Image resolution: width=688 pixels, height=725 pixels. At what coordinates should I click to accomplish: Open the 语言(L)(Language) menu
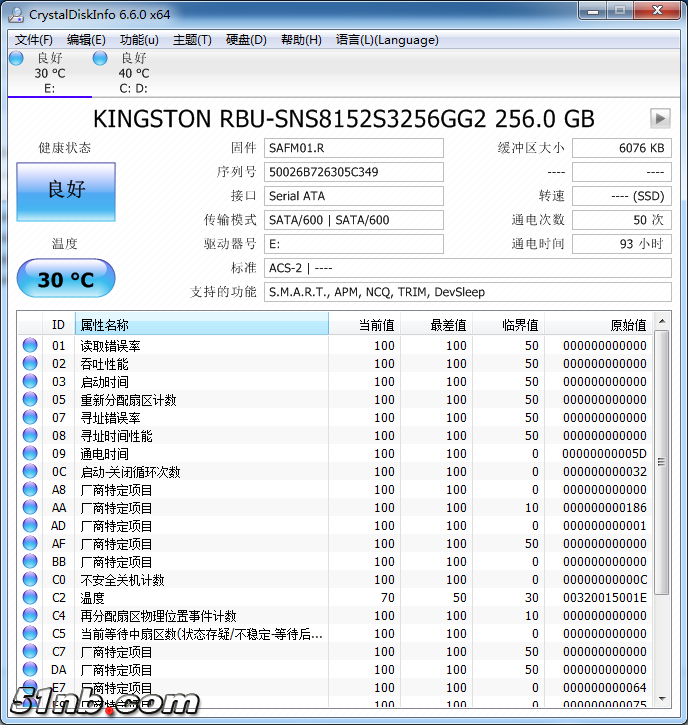tap(387, 40)
